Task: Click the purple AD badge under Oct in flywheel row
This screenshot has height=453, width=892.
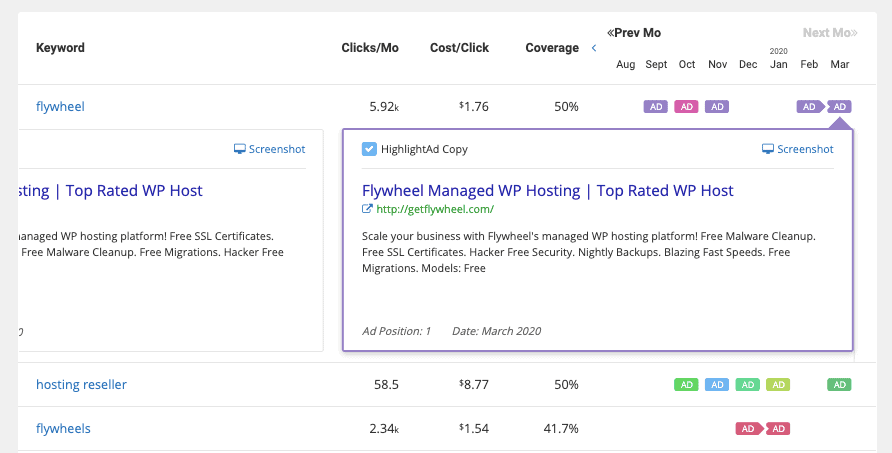Action: tap(717, 106)
